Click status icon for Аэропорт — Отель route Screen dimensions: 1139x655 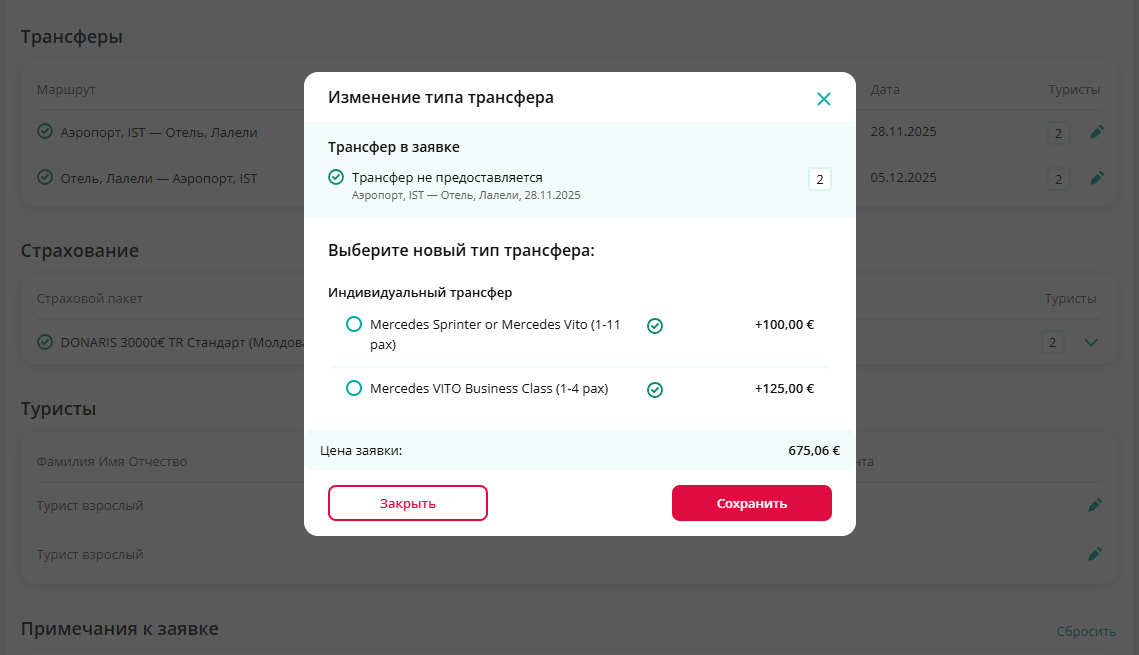pyautogui.click(x=45, y=131)
